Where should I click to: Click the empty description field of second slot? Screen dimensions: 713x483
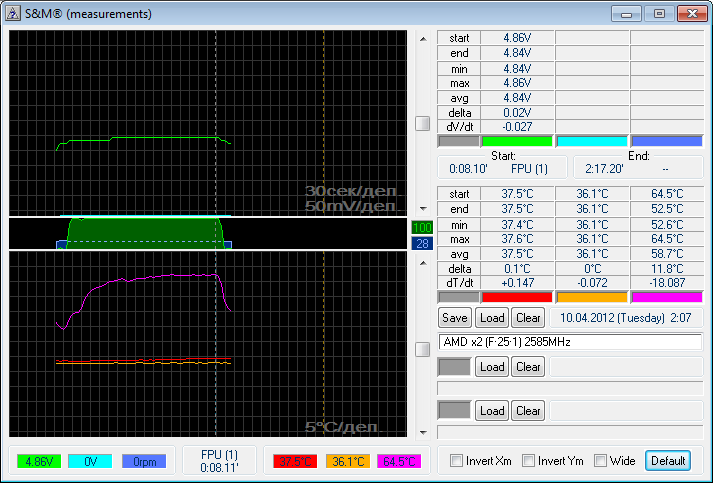click(x=570, y=388)
